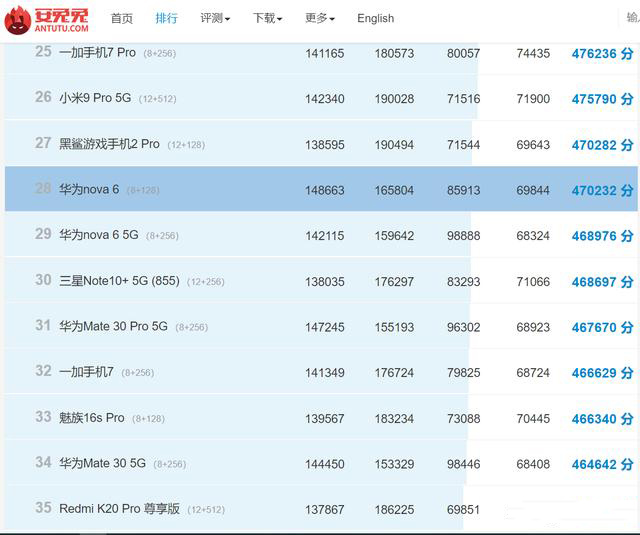
Task: Click total score 464642 分
Action: (x=602, y=464)
